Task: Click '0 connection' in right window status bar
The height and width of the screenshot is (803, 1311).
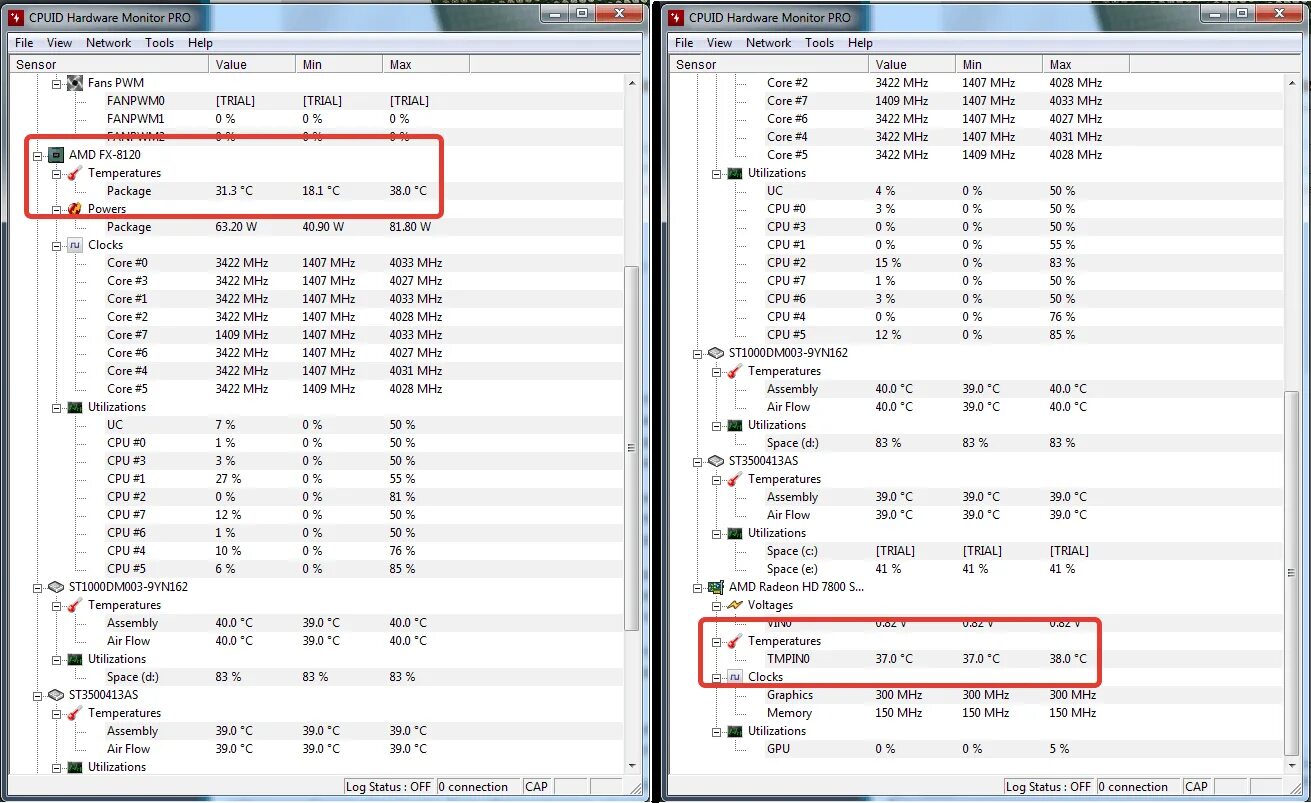Action: [1139, 787]
